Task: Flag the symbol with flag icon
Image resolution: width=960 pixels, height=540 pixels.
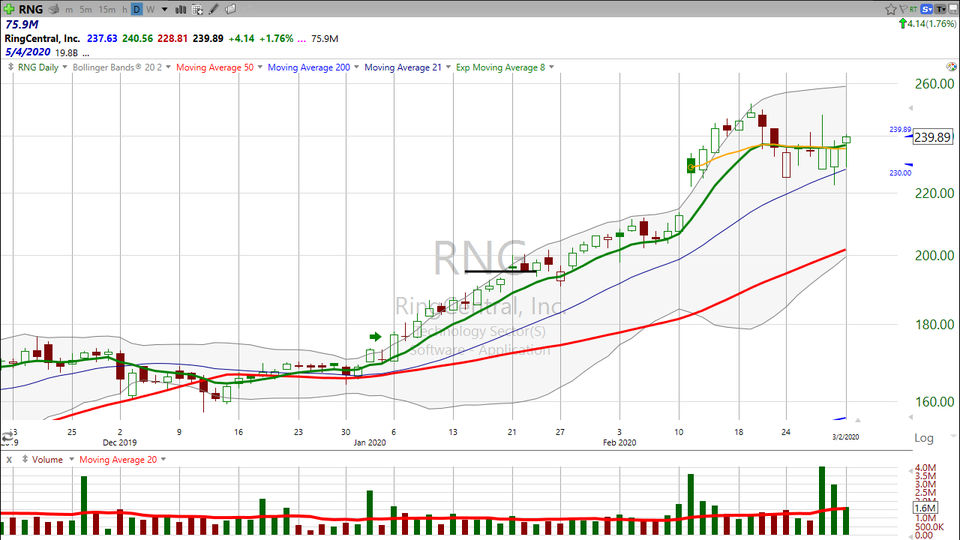Action: click(x=903, y=9)
